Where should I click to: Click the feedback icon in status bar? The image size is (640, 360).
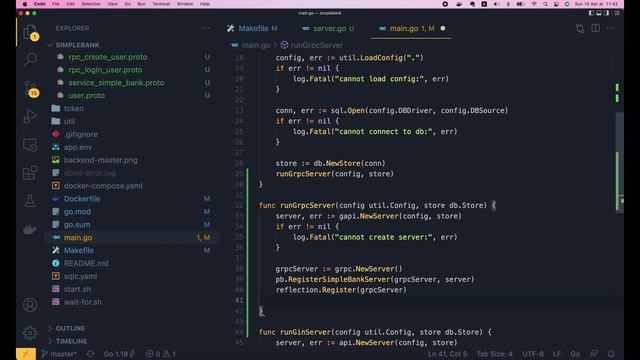pos(594,354)
